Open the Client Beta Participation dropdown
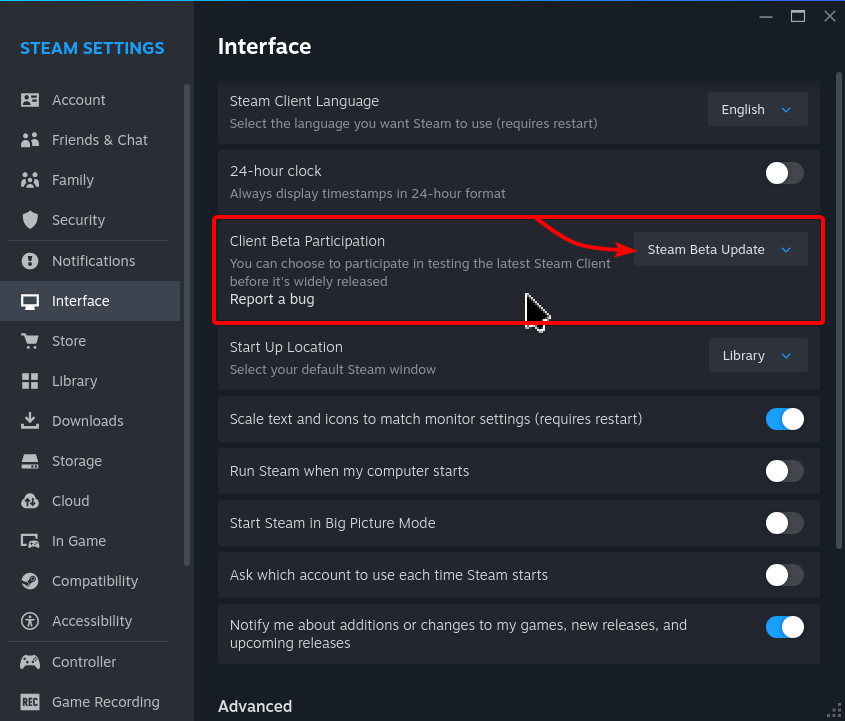Screen dimensions: 845x721 [721, 249]
